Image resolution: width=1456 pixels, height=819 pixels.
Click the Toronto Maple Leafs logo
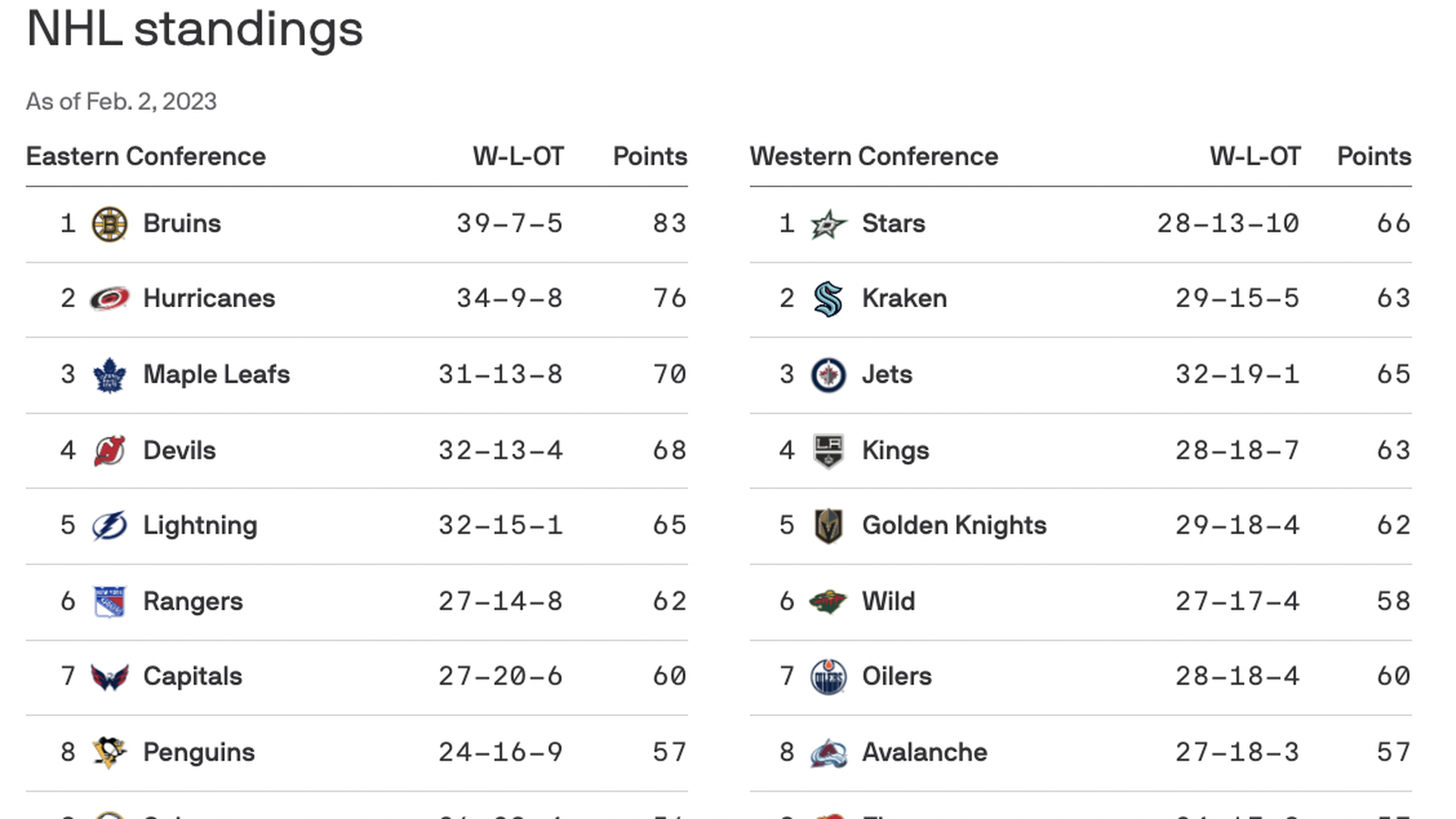coord(109,375)
